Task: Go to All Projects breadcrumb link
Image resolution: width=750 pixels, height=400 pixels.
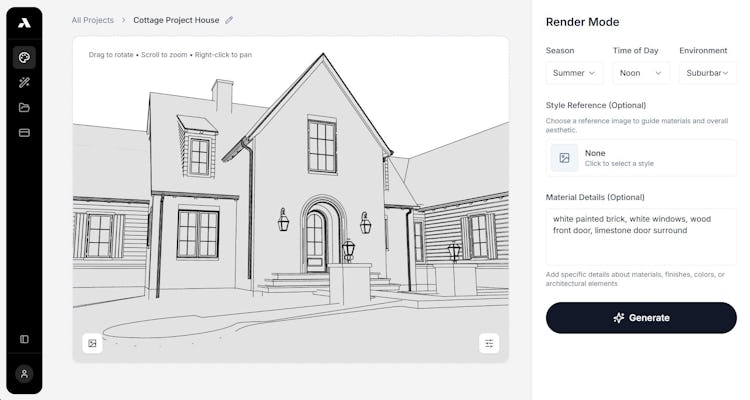Action: pyautogui.click(x=93, y=20)
